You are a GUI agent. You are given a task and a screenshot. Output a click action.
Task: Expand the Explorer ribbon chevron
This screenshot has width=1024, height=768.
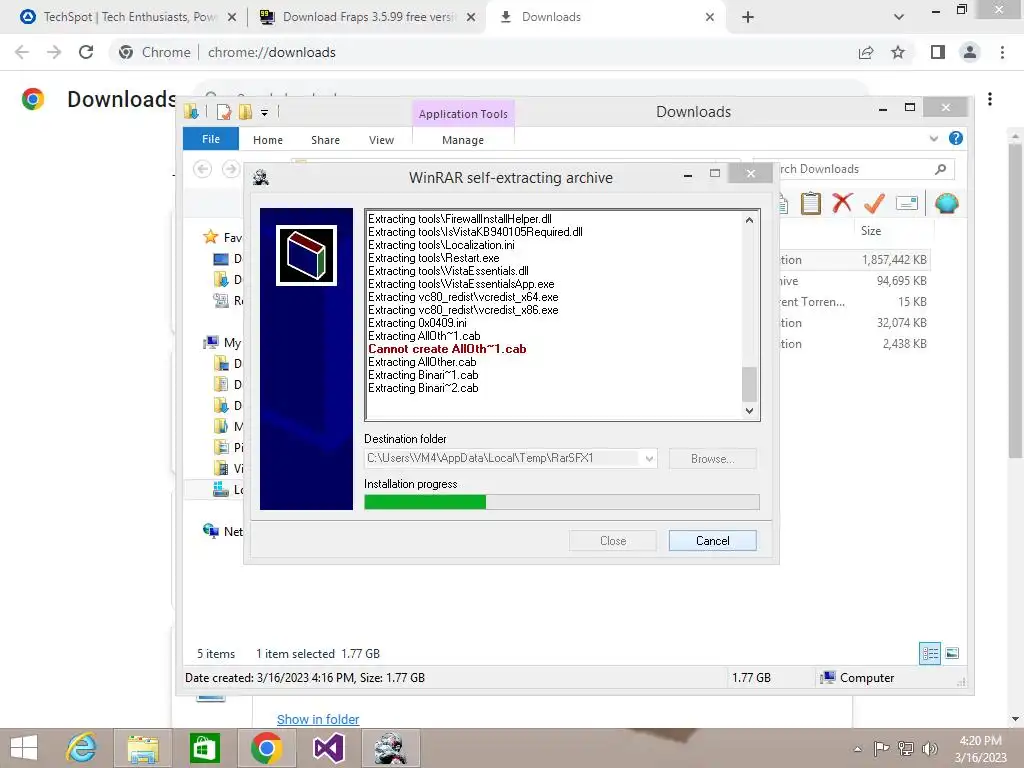click(934, 138)
